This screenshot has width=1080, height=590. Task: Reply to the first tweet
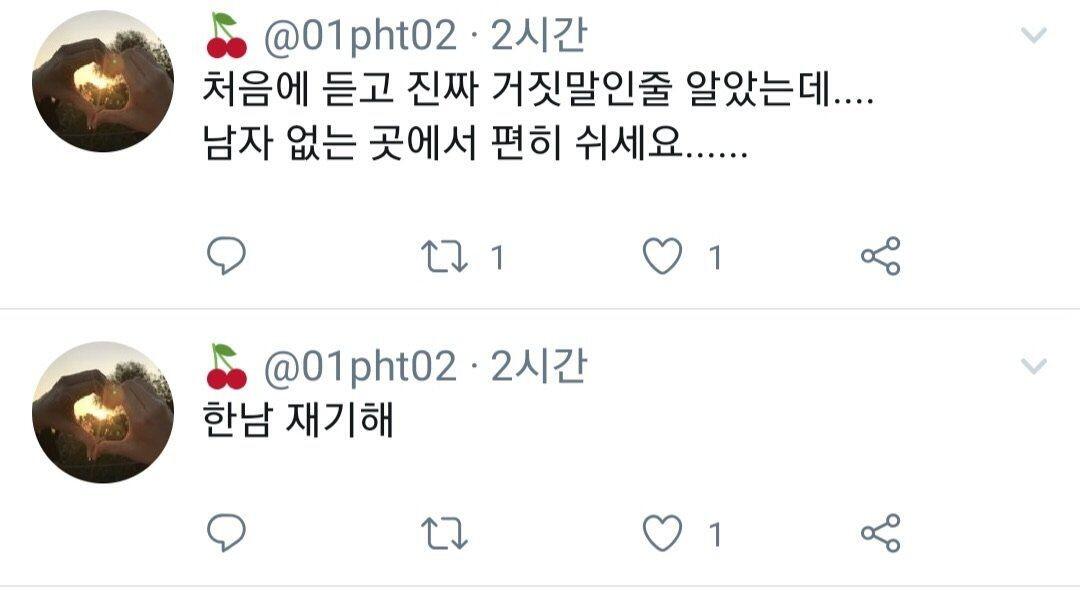coord(226,256)
